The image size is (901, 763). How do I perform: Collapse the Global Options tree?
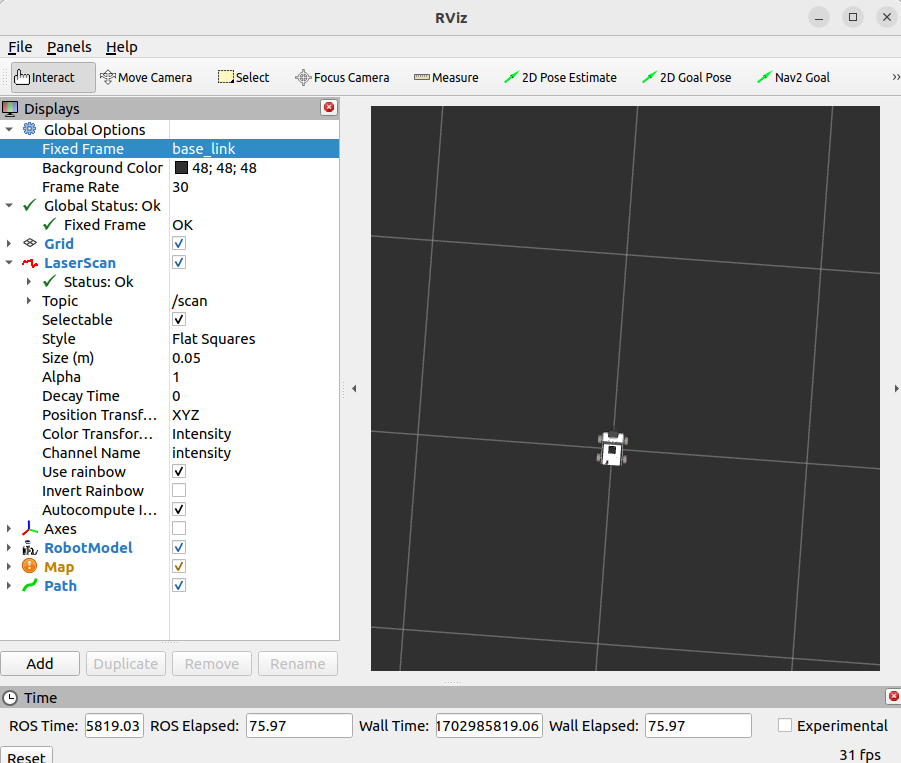pos(9,129)
